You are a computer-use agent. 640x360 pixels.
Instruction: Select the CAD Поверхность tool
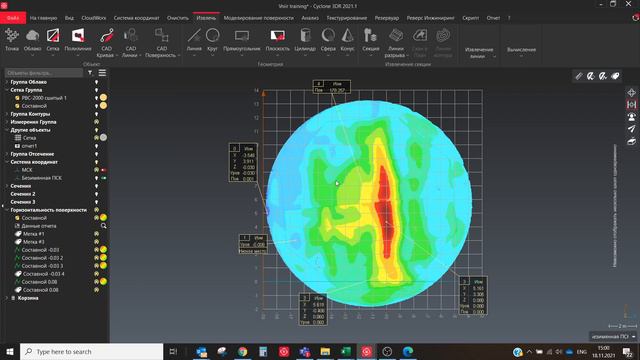point(162,43)
